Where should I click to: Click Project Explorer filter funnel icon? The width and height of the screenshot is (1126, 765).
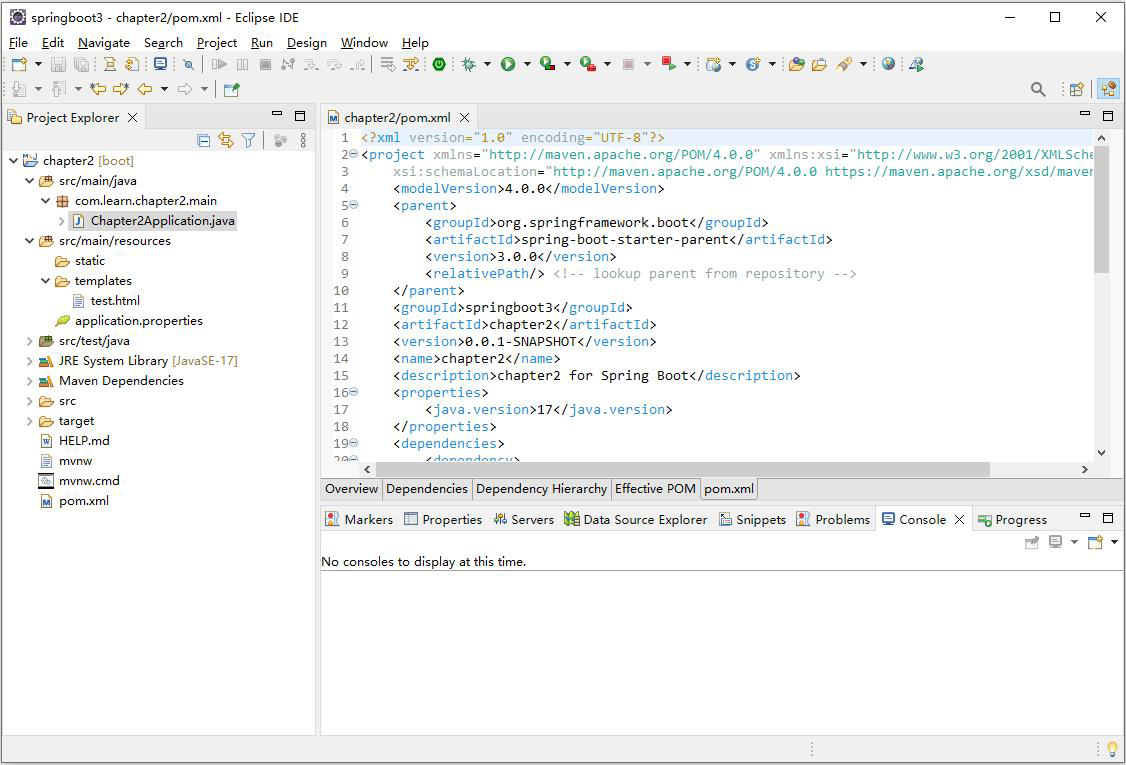pos(248,141)
